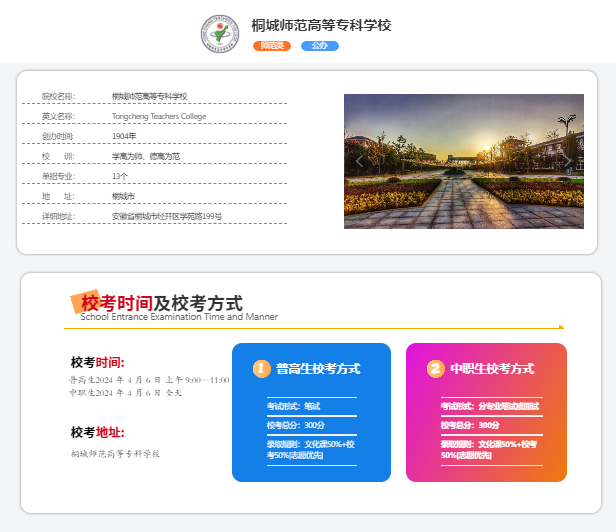Click the 校考地址: heading
The height and width of the screenshot is (532, 616).
[98, 432]
